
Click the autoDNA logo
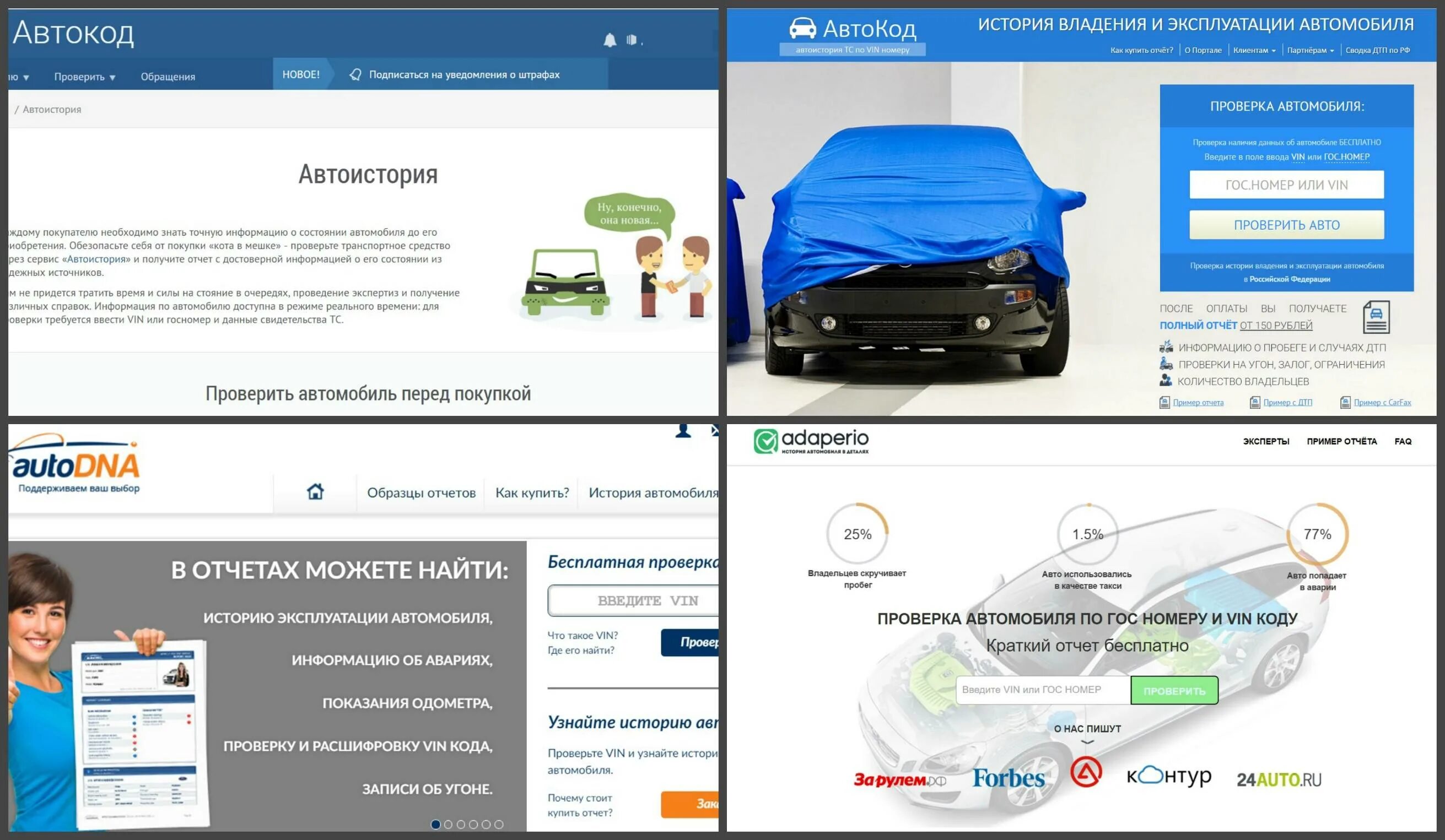(x=74, y=464)
